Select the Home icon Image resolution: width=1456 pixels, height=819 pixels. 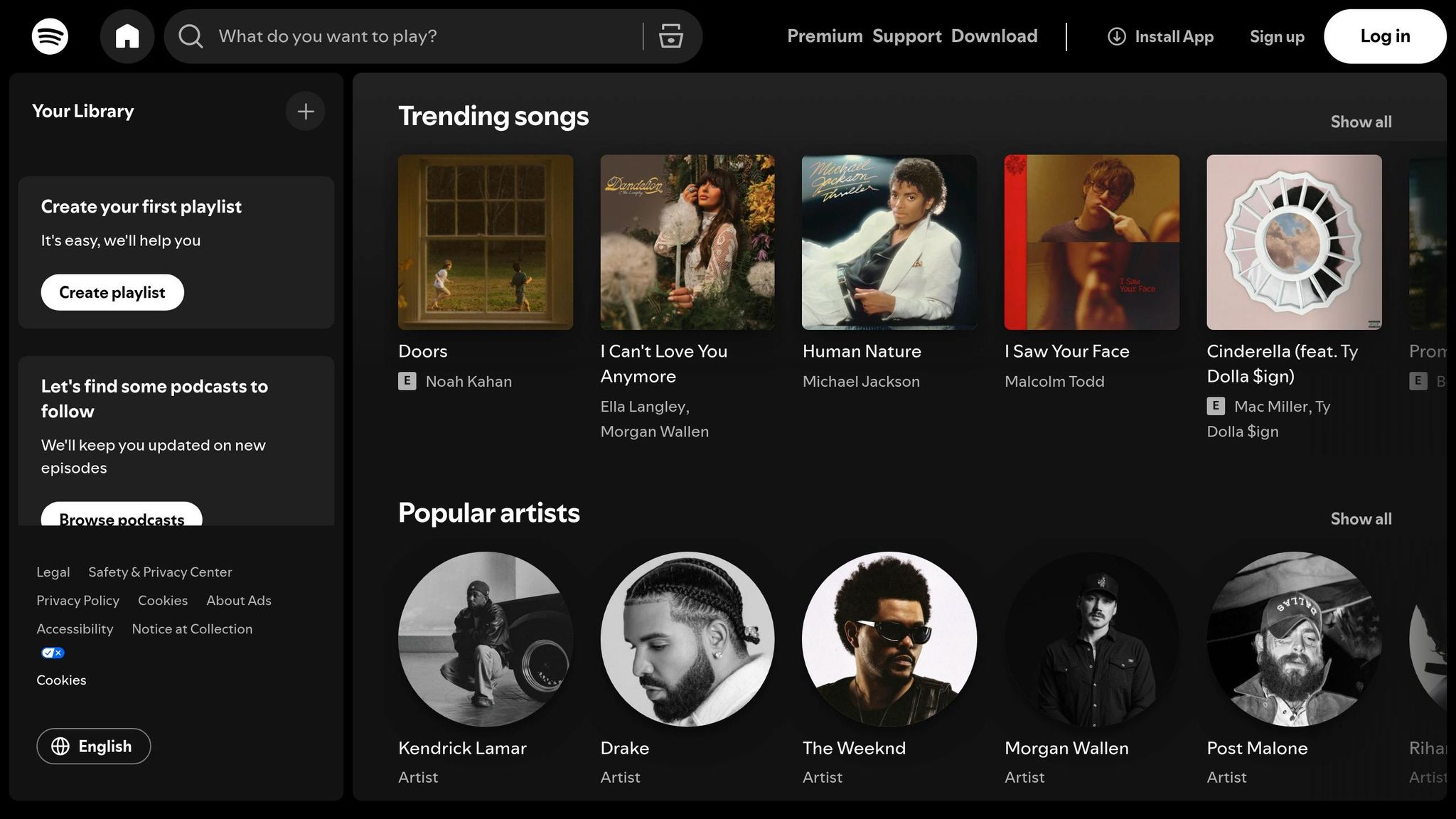[128, 36]
